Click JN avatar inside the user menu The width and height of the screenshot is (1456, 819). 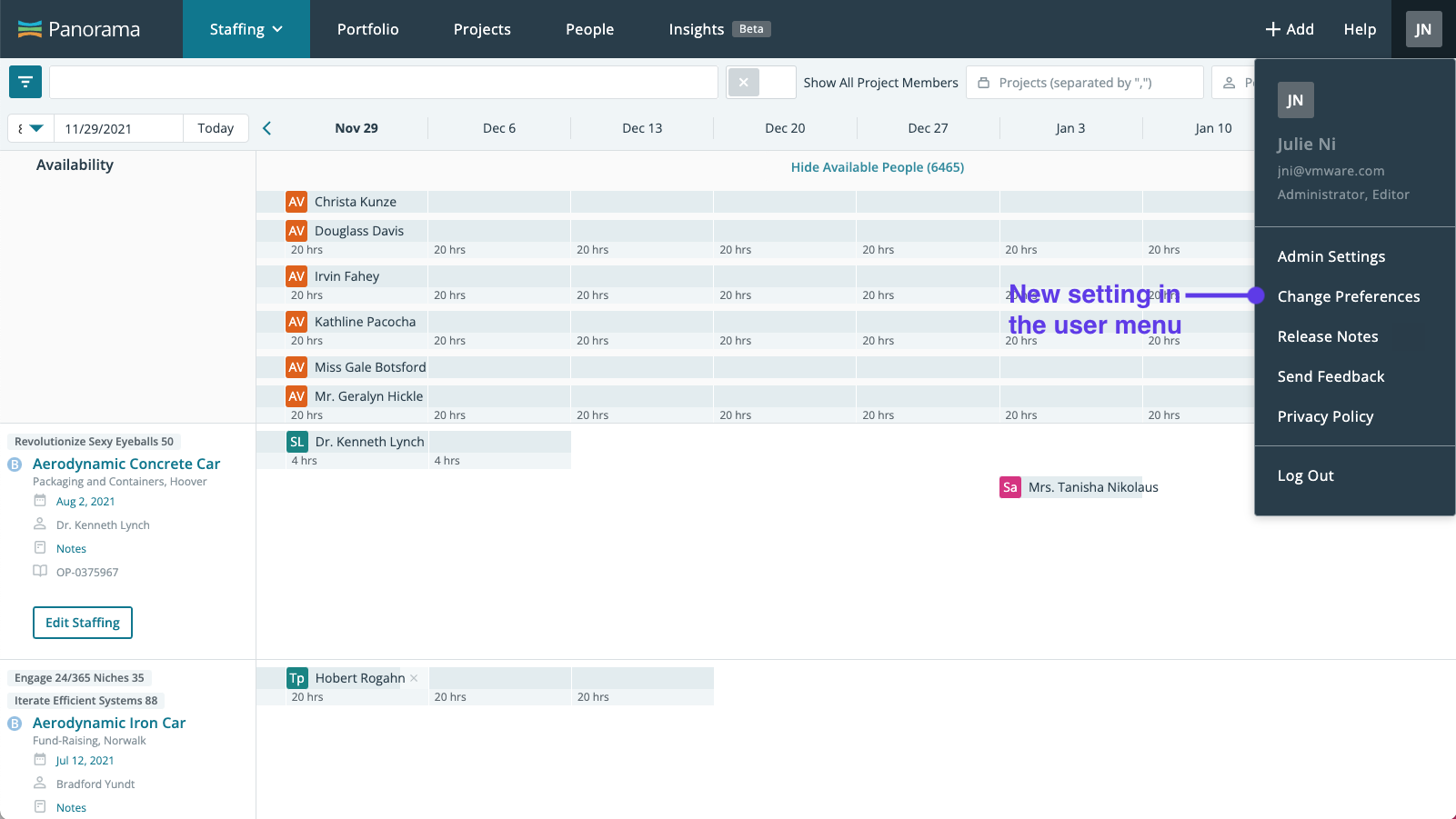1295,100
